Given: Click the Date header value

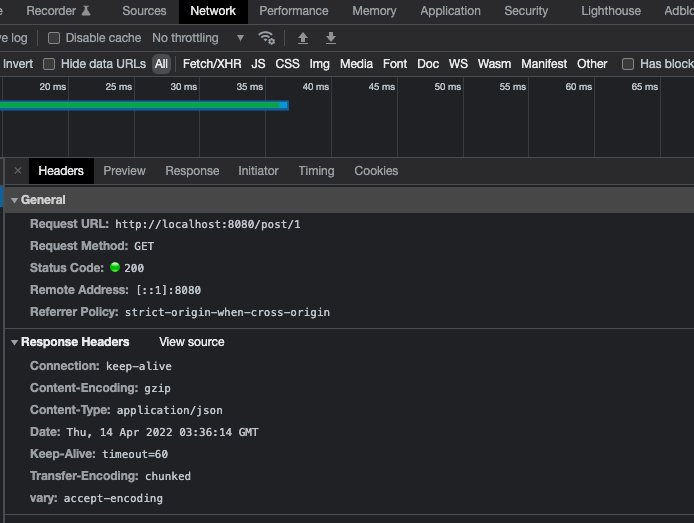Looking at the screenshot, I should click(162, 432).
